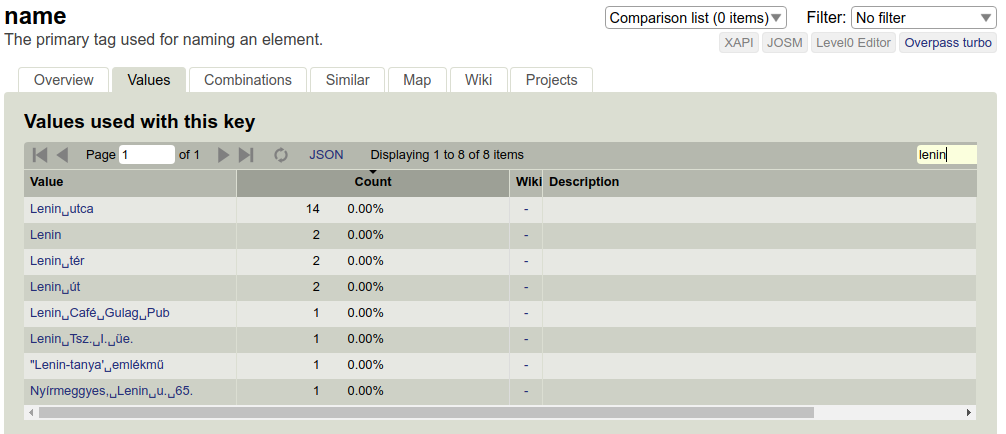1006x434 pixels.
Task: Go to first page icon
Action: point(40,155)
